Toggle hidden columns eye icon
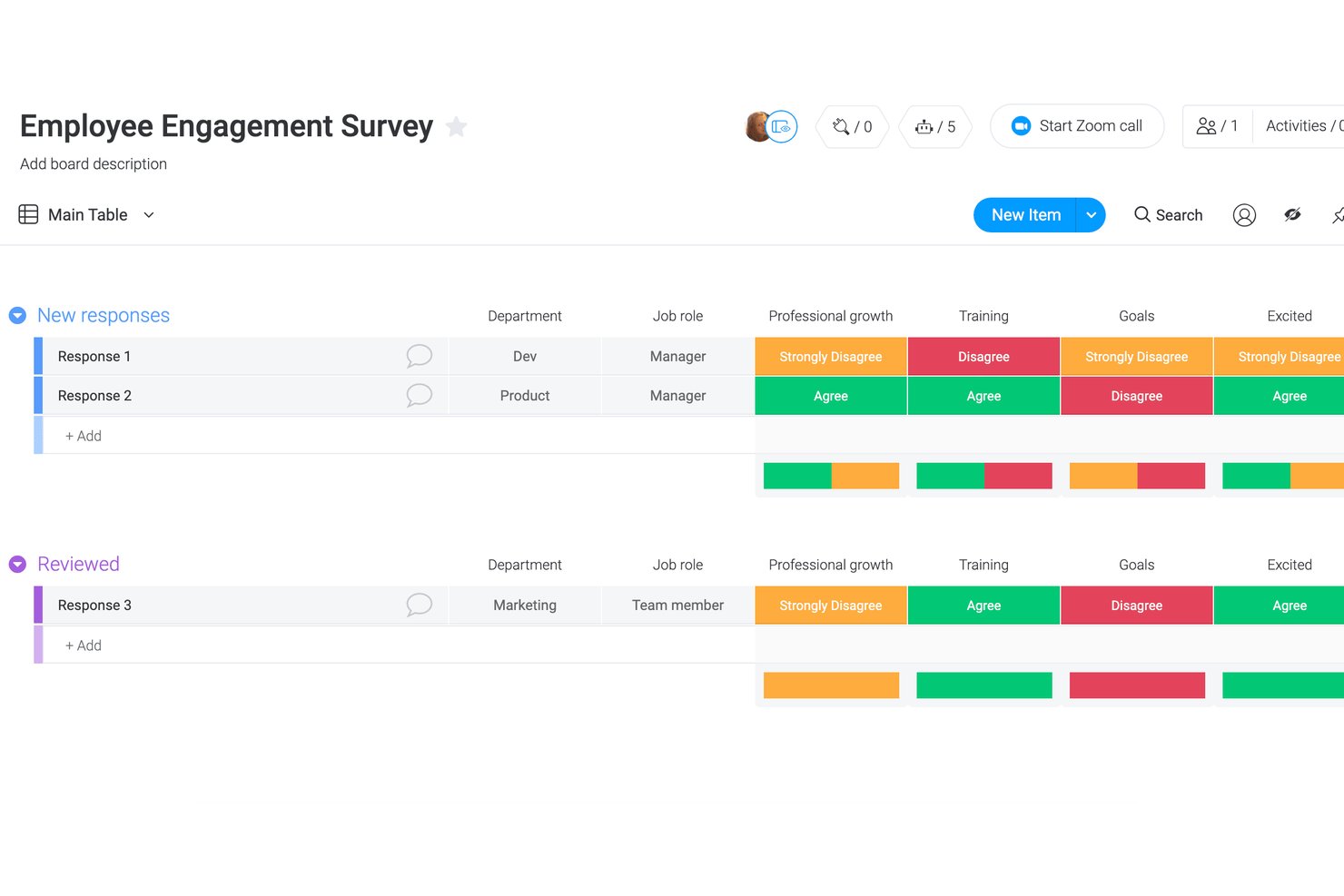This screenshot has height=896, width=1344. click(x=1292, y=214)
